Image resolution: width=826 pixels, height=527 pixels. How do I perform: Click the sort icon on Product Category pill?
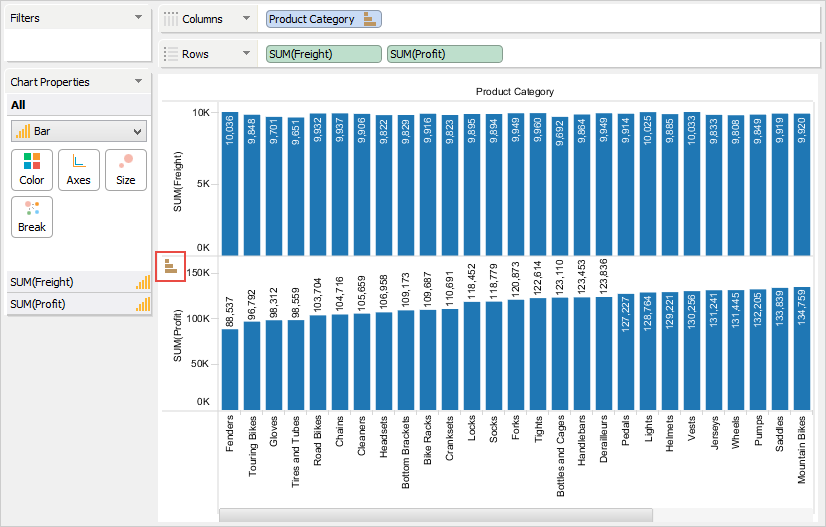pyautogui.click(x=370, y=19)
